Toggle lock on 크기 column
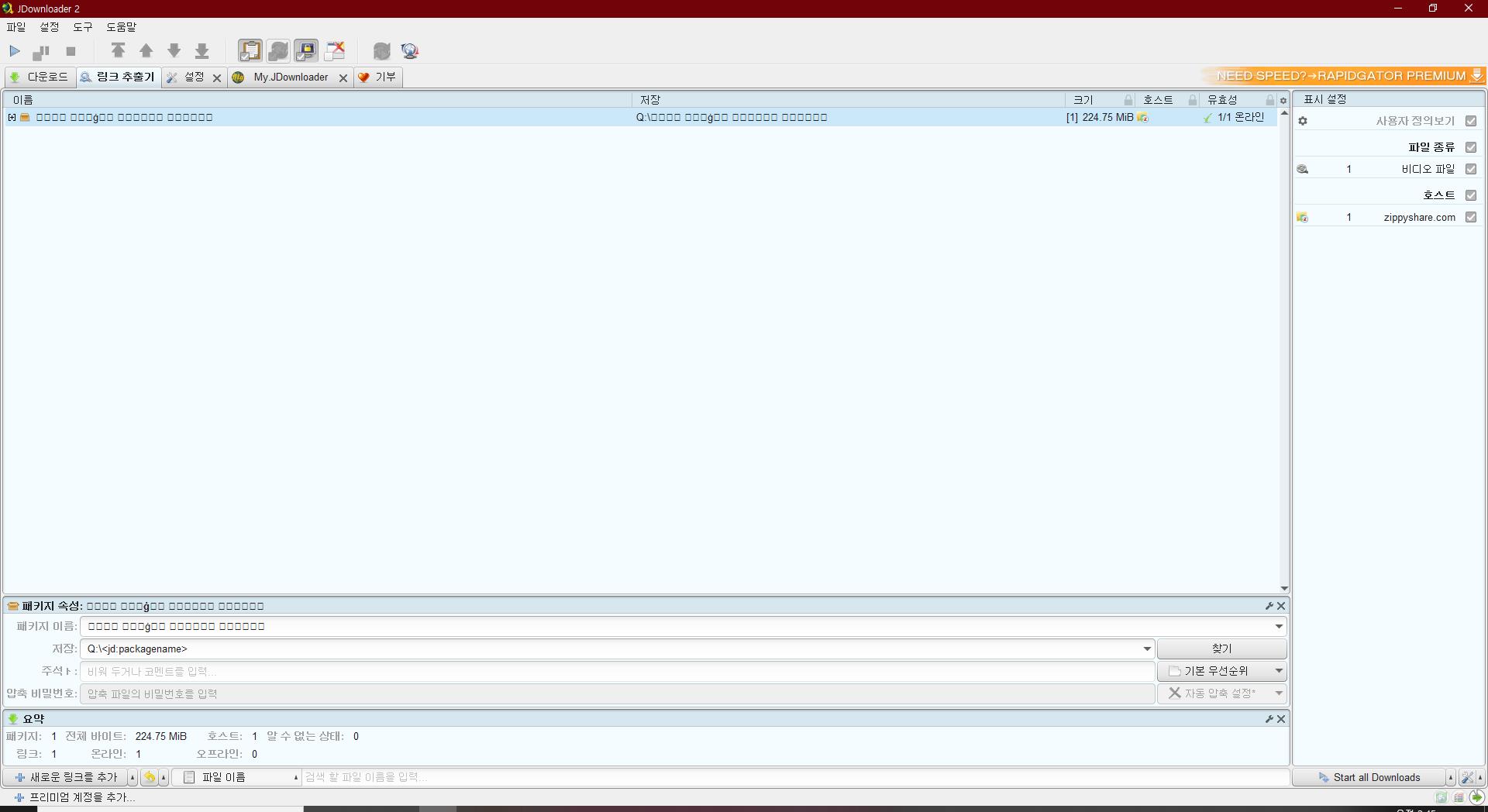Image resolution: width=1488 pixels, height=812 pixels. click(x=1128, y=100)
